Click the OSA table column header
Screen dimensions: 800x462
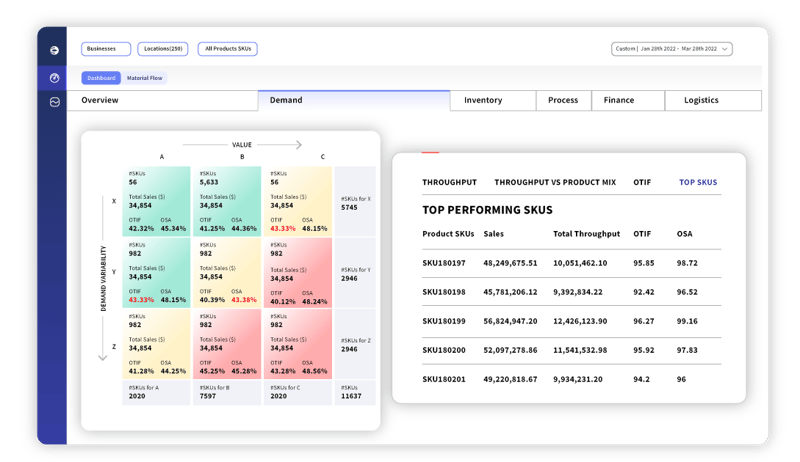pos(684,234)
